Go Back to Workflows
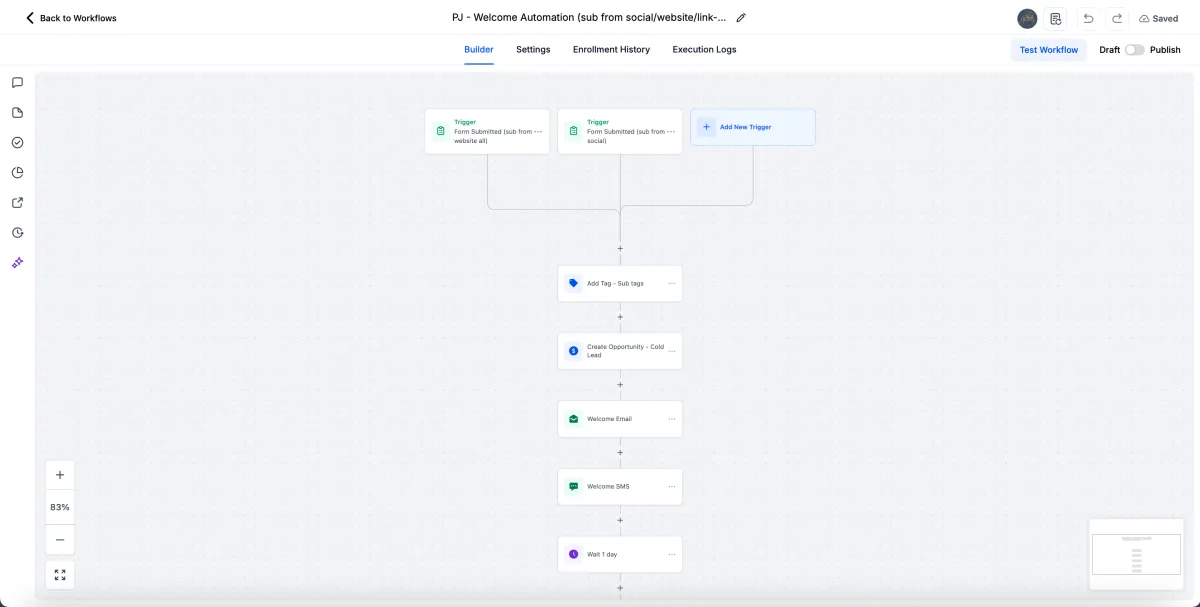 click(71, 18)
